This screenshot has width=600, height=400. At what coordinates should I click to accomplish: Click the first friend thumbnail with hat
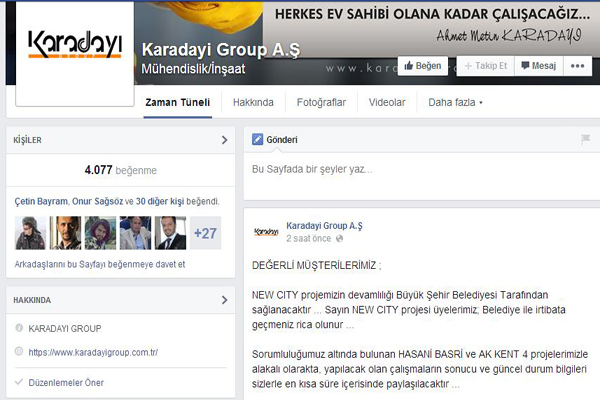click(x=30, y=233)
